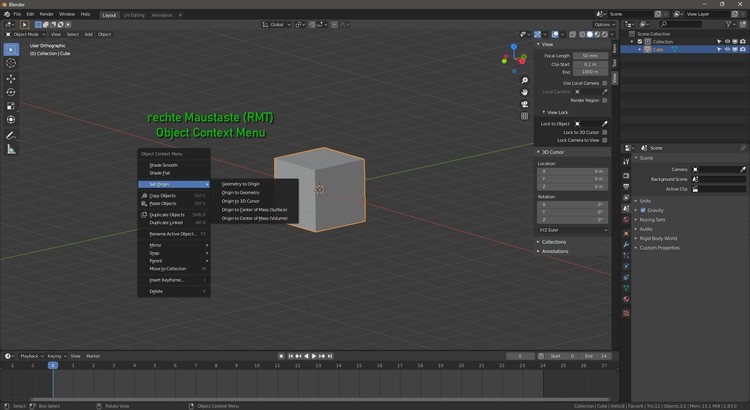
Task: Open the Texture properties checker icon
Action: pos(626,313)
